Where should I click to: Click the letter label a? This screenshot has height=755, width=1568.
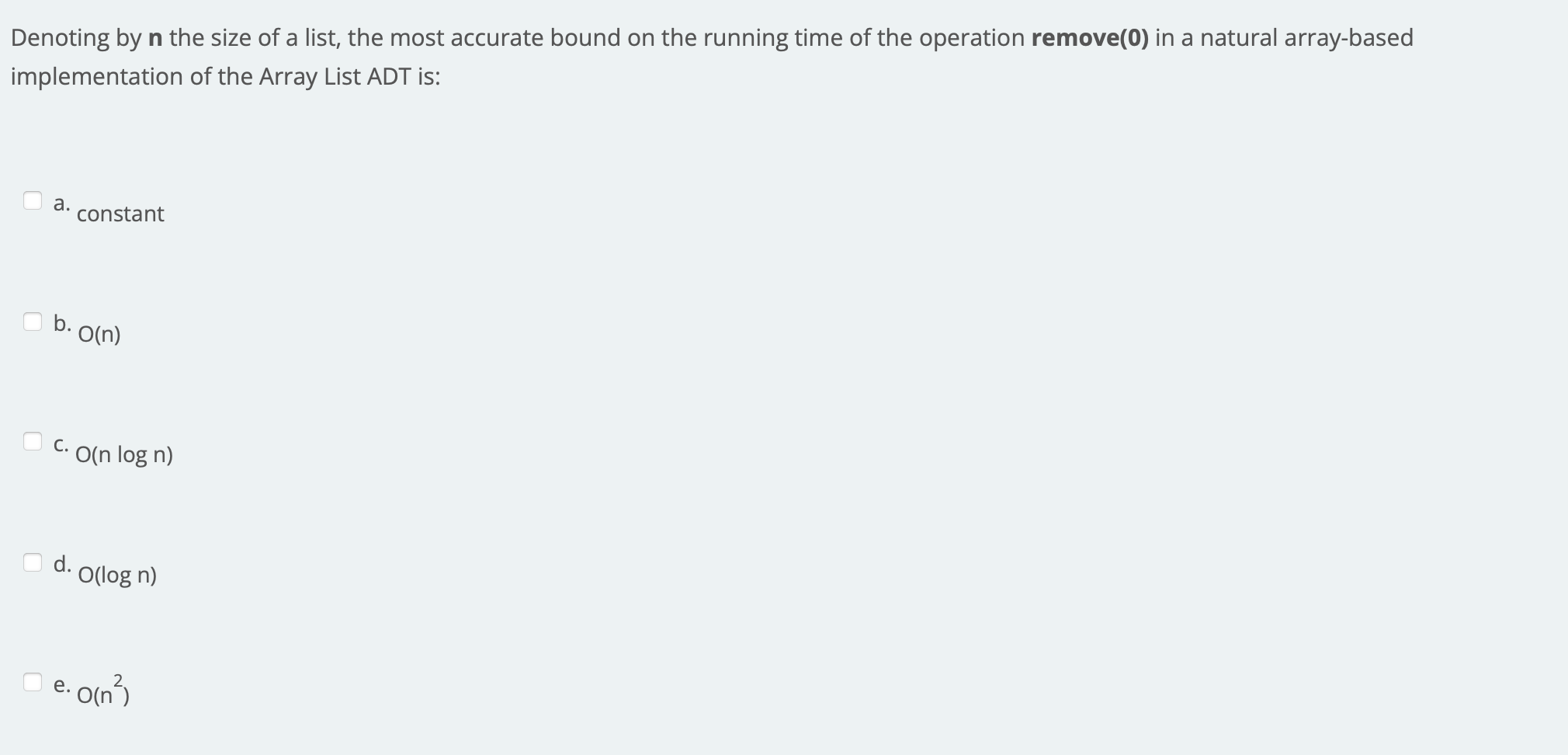pyautogui.click(x=61, y=204)
